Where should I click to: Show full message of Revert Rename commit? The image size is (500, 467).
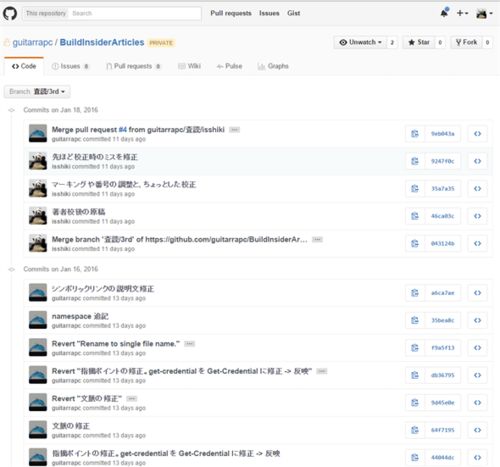pos(189,344)
